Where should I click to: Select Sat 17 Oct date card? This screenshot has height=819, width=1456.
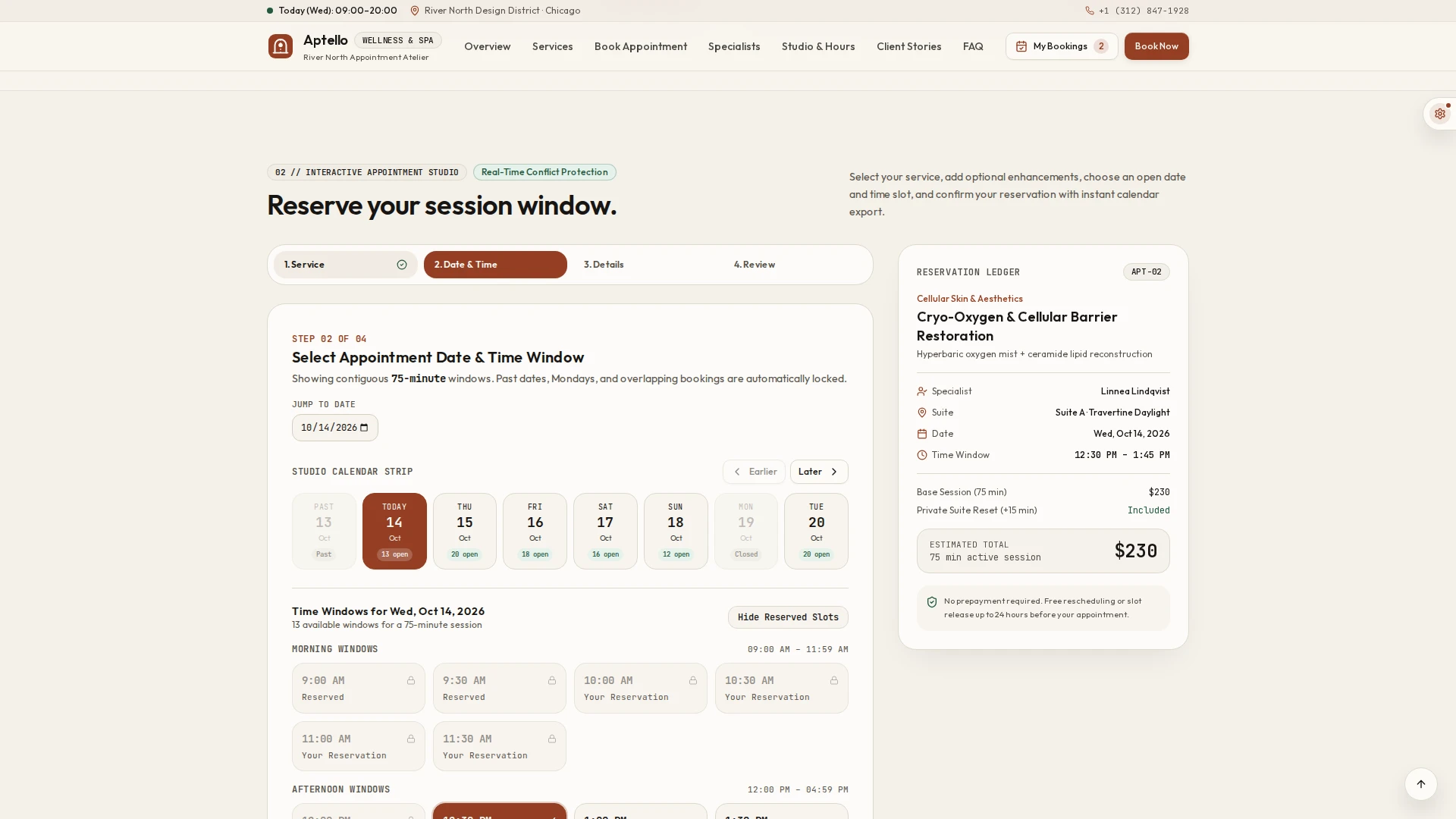click(605, 531)
